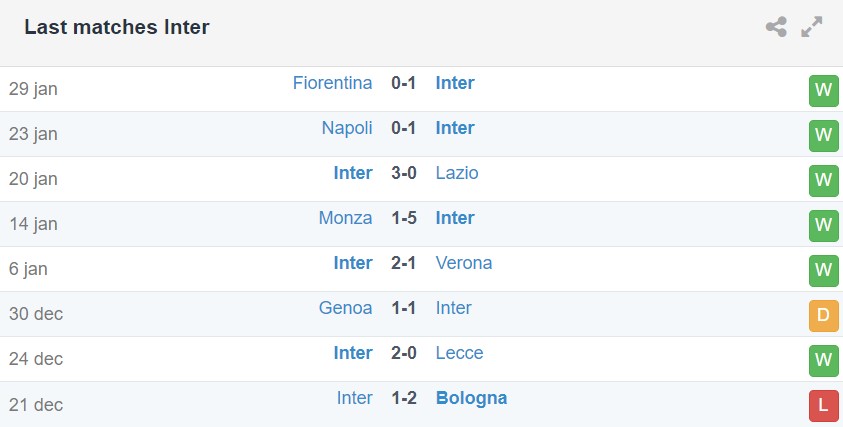Click the expand fullscreen arrows icon
Image resolution: width=843 pixels, height=427 pixels.
click(812, 27)
